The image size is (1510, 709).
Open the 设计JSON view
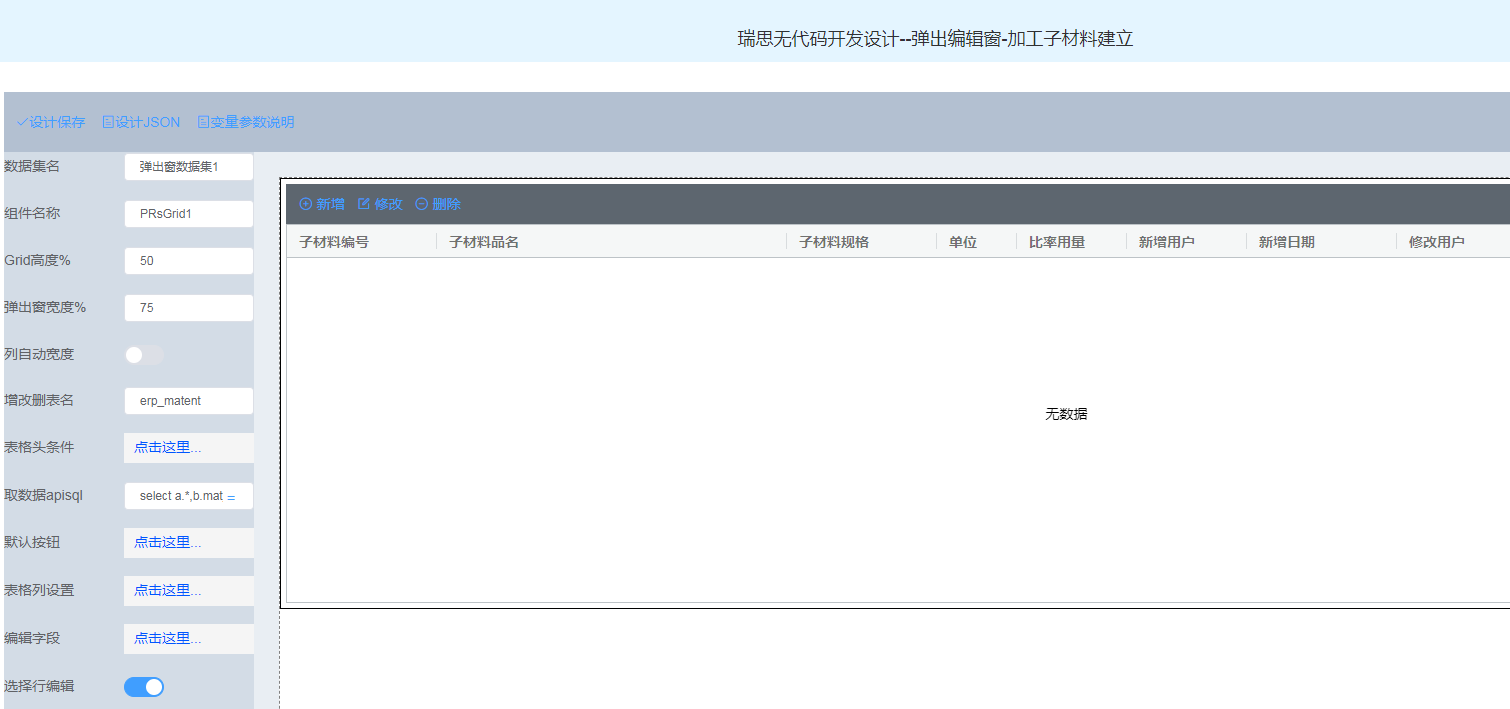(141, 122)
